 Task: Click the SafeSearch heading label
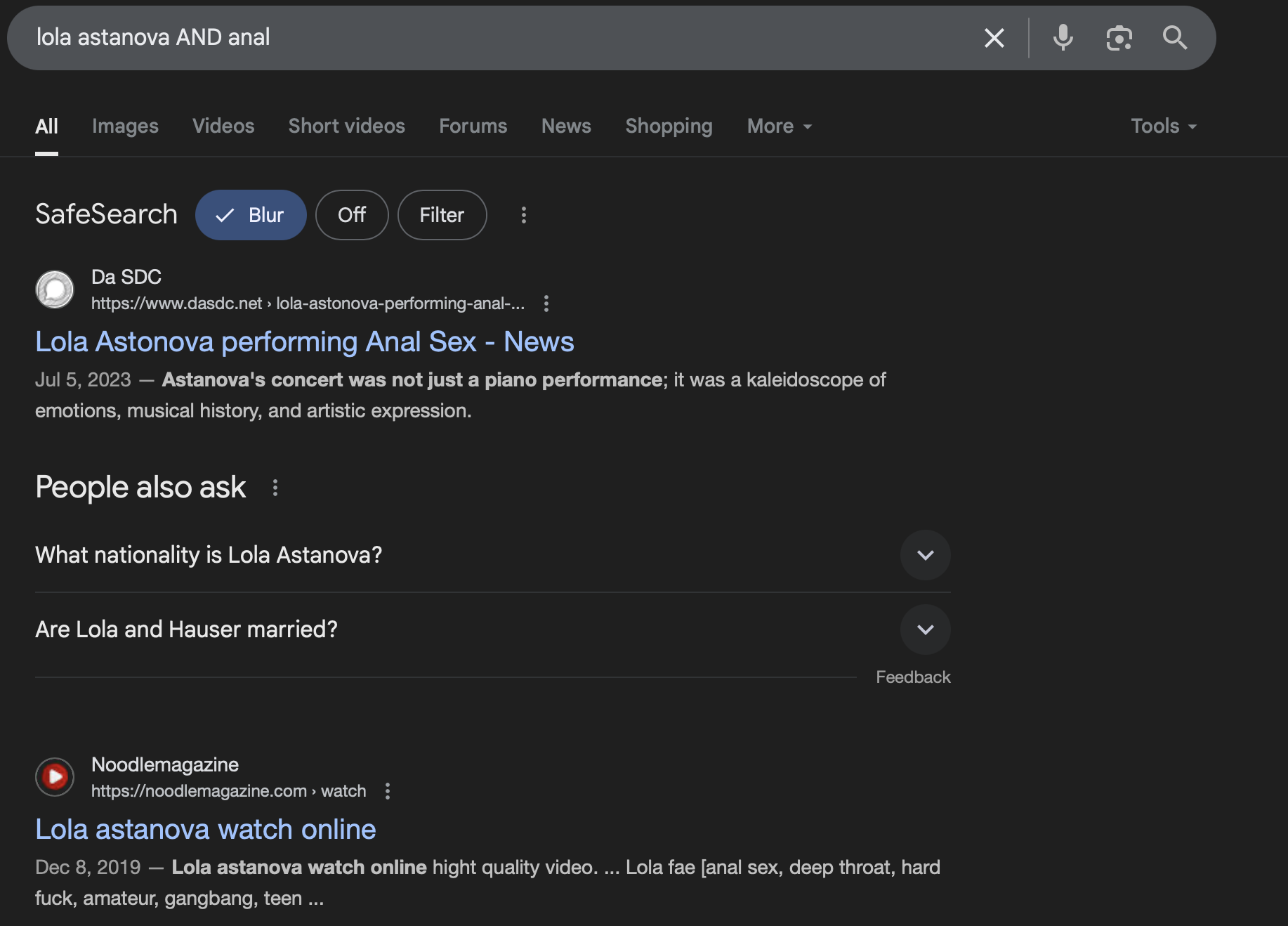pos(106,214)
